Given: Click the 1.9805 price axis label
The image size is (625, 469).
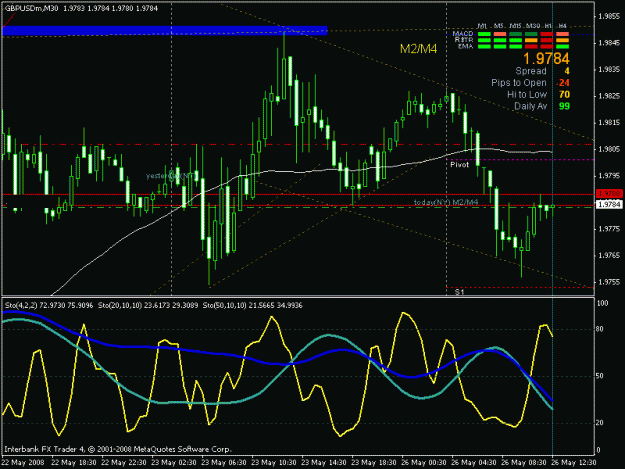Looking at the screenshot, I should 609,149.
